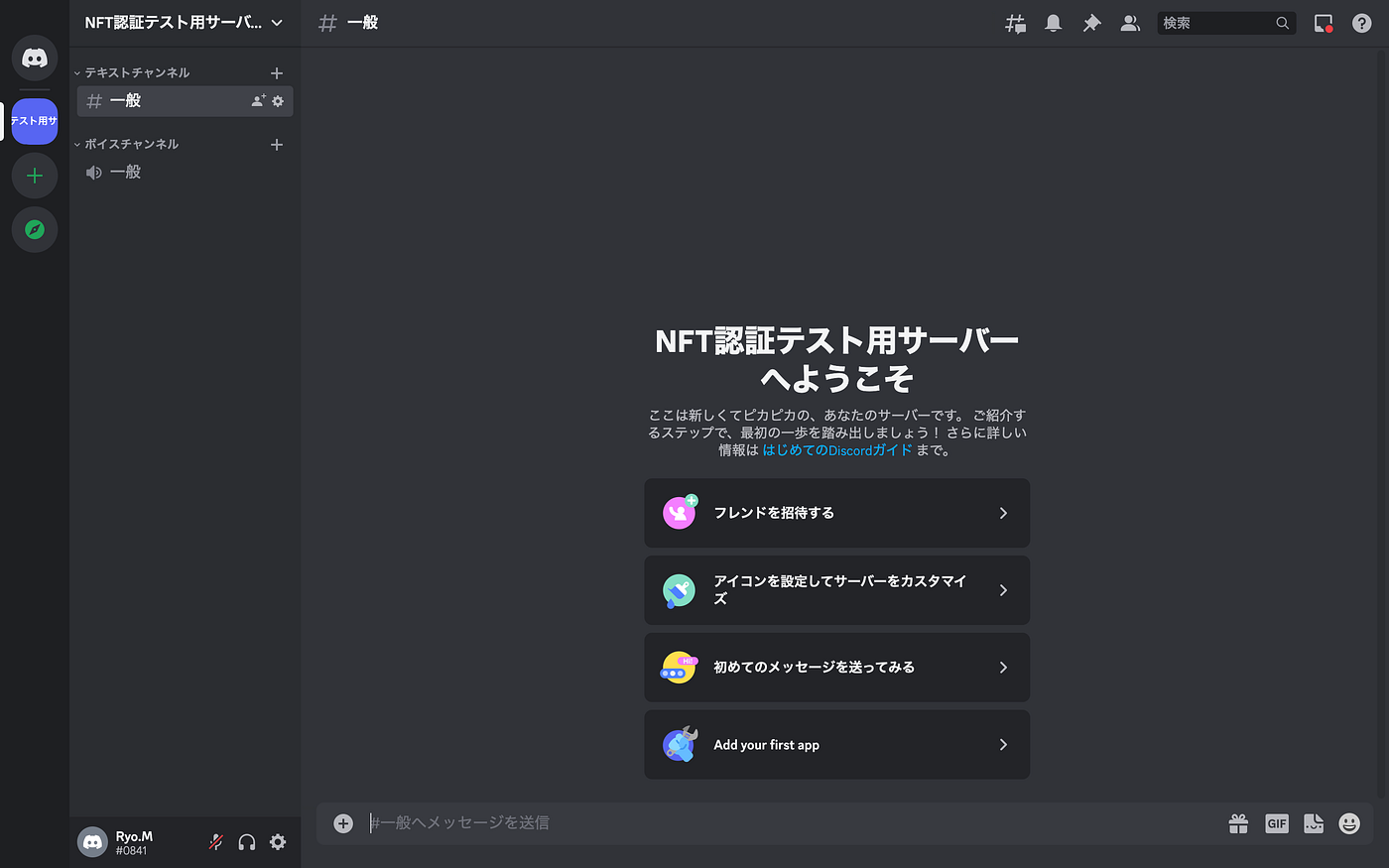
Task: Open pinned messages pin icon
Action: coord(1091,23)
